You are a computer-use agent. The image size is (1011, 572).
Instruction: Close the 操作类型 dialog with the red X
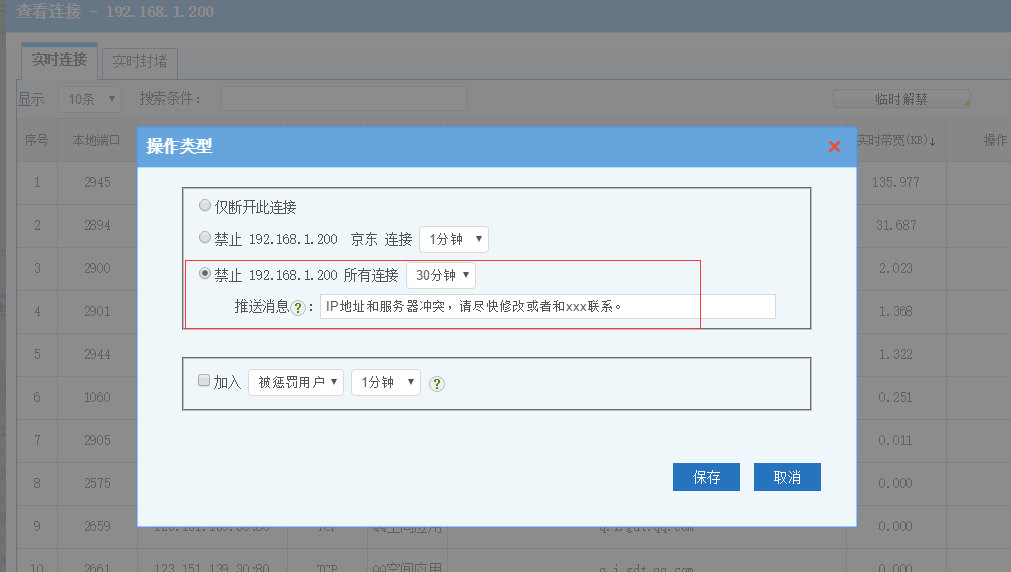click(x=834, y=147)
